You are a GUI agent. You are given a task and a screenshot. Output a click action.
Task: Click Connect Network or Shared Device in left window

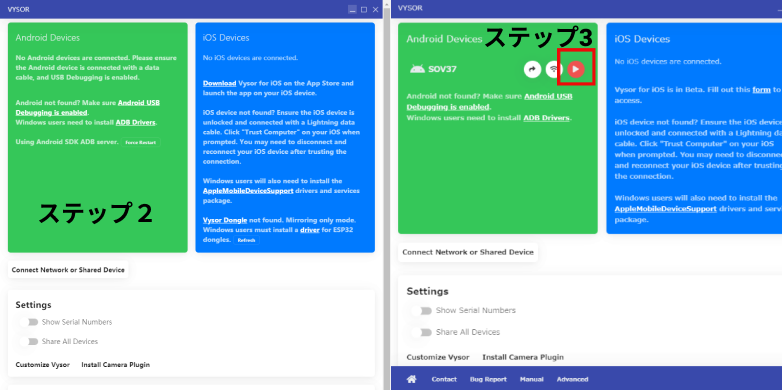68,270
